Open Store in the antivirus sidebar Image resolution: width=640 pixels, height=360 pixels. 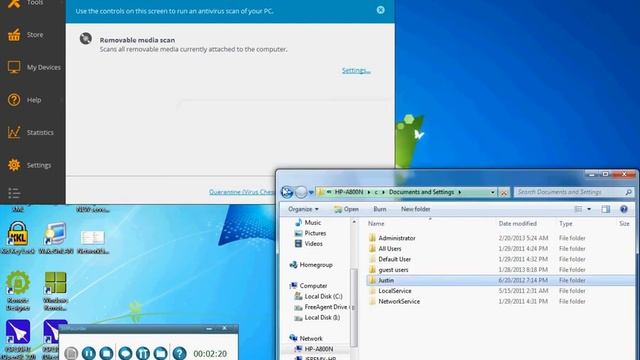click(x=25, y=35)
